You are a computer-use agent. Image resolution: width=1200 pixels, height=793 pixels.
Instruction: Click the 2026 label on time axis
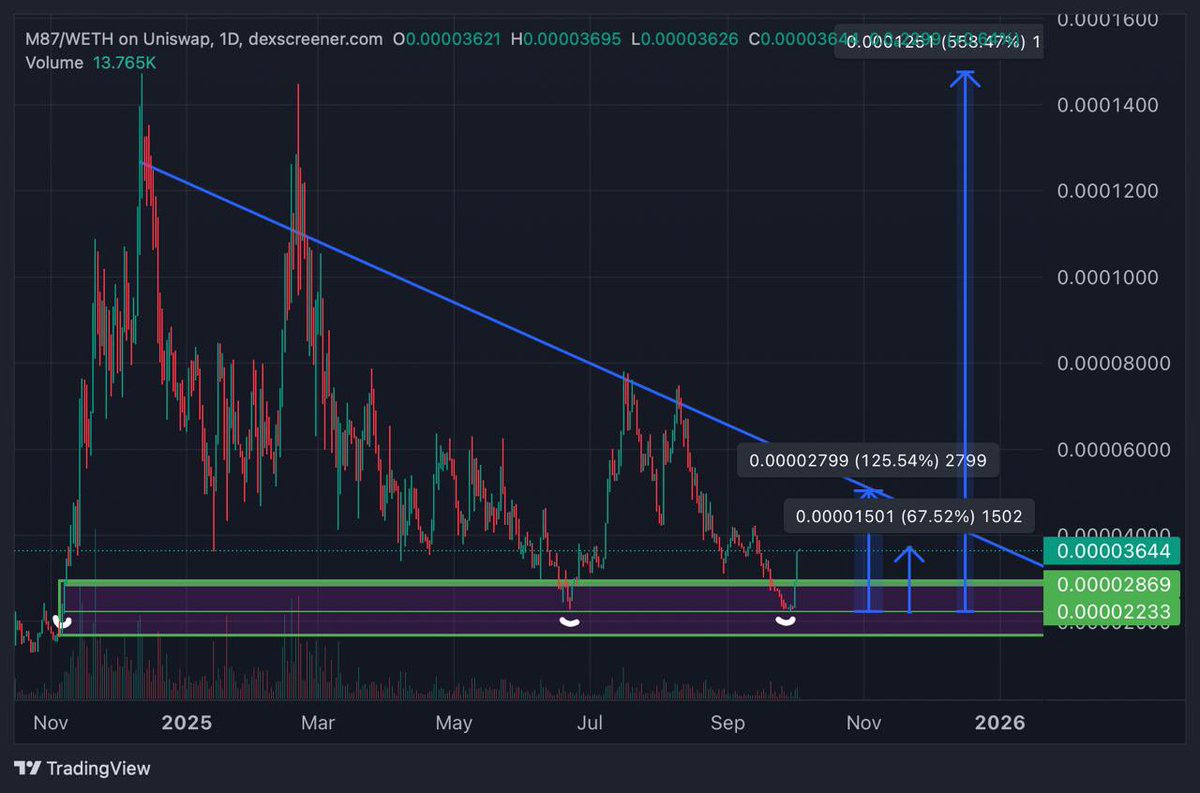point(999,723)
